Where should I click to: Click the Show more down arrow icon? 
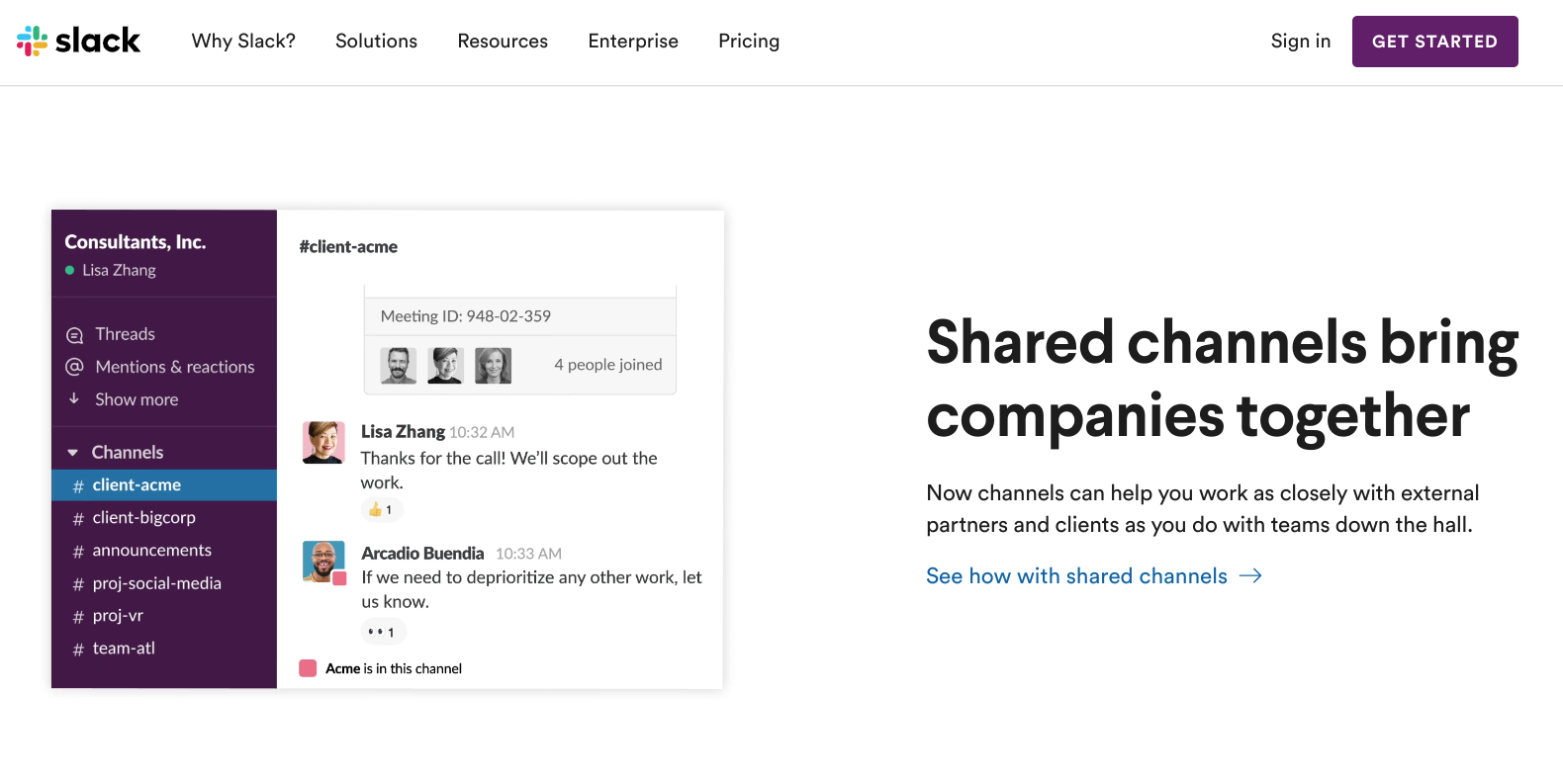[x=74, y=398]
